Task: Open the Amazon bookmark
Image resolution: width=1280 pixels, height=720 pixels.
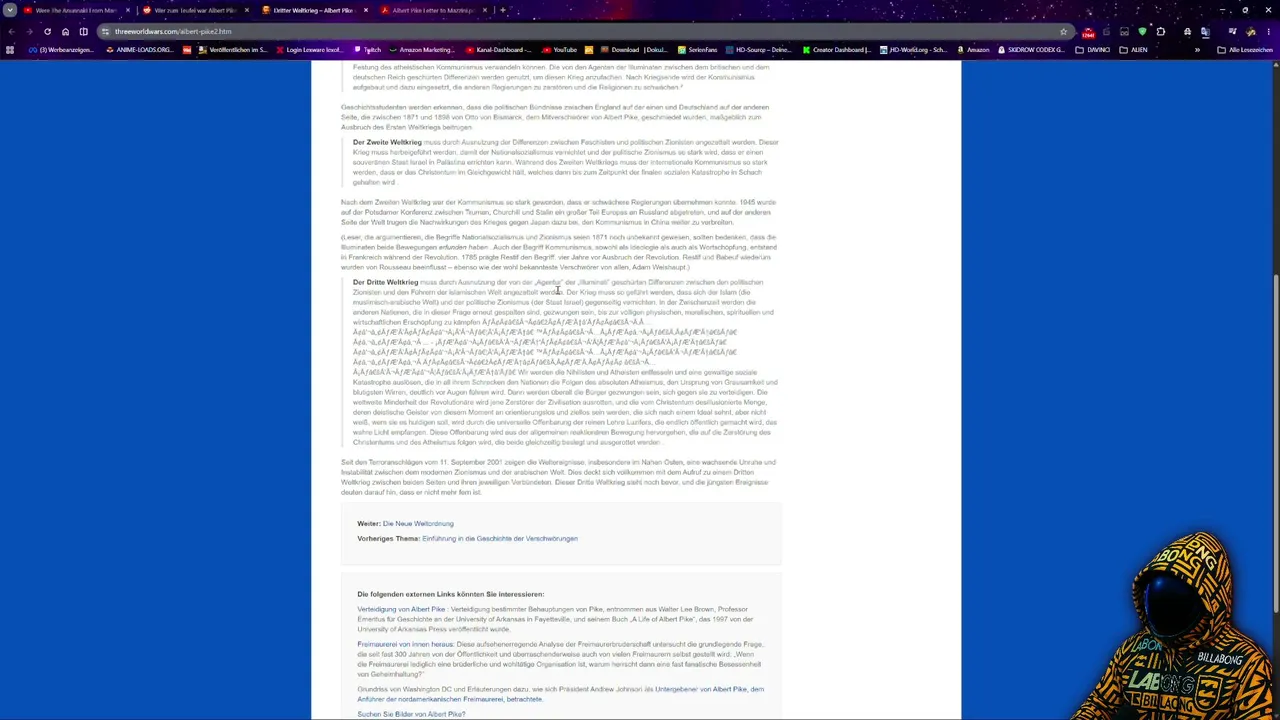Action: pos(973,50)
